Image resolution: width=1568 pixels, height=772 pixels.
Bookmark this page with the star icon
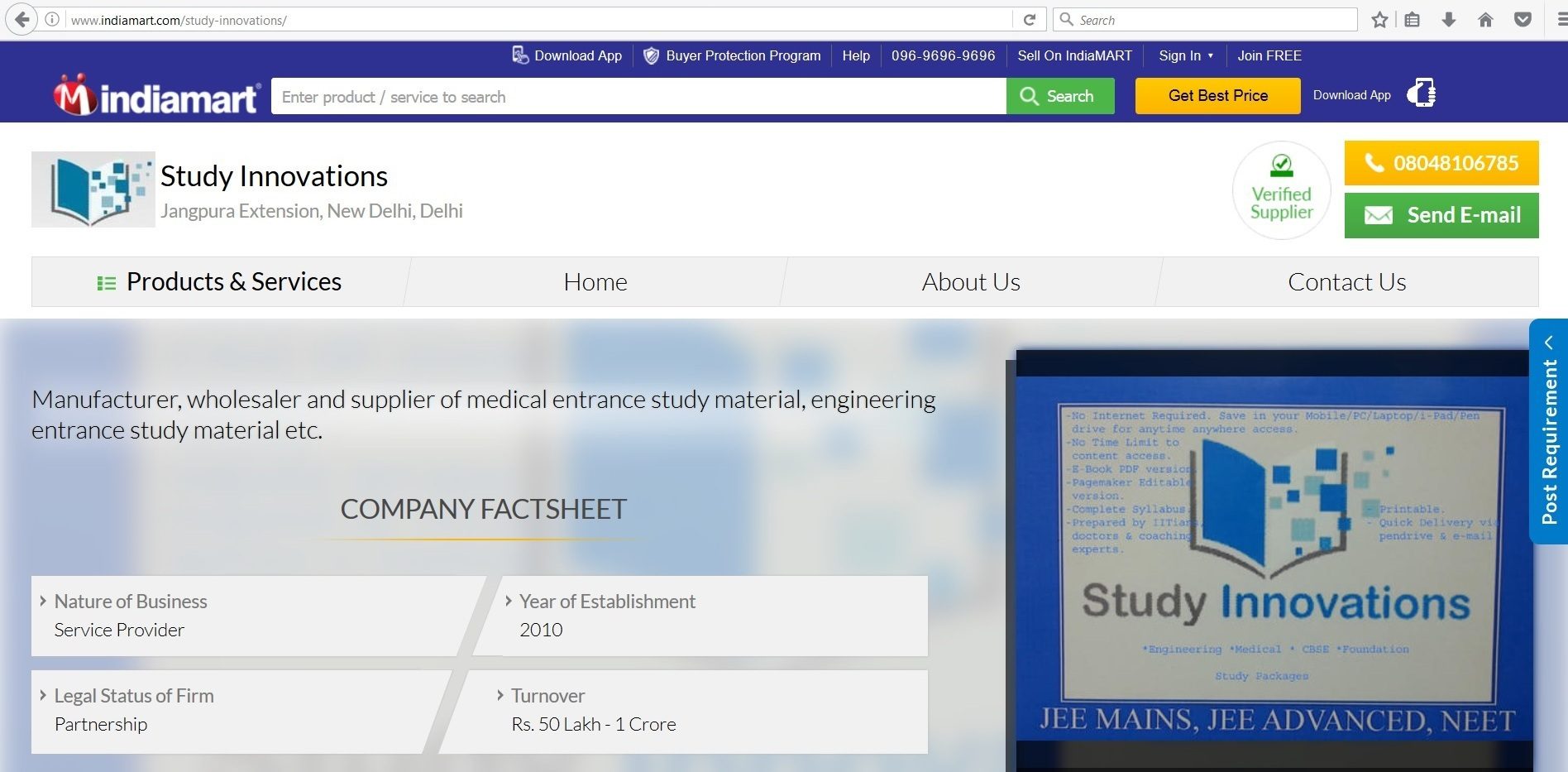pos(1379,20)
